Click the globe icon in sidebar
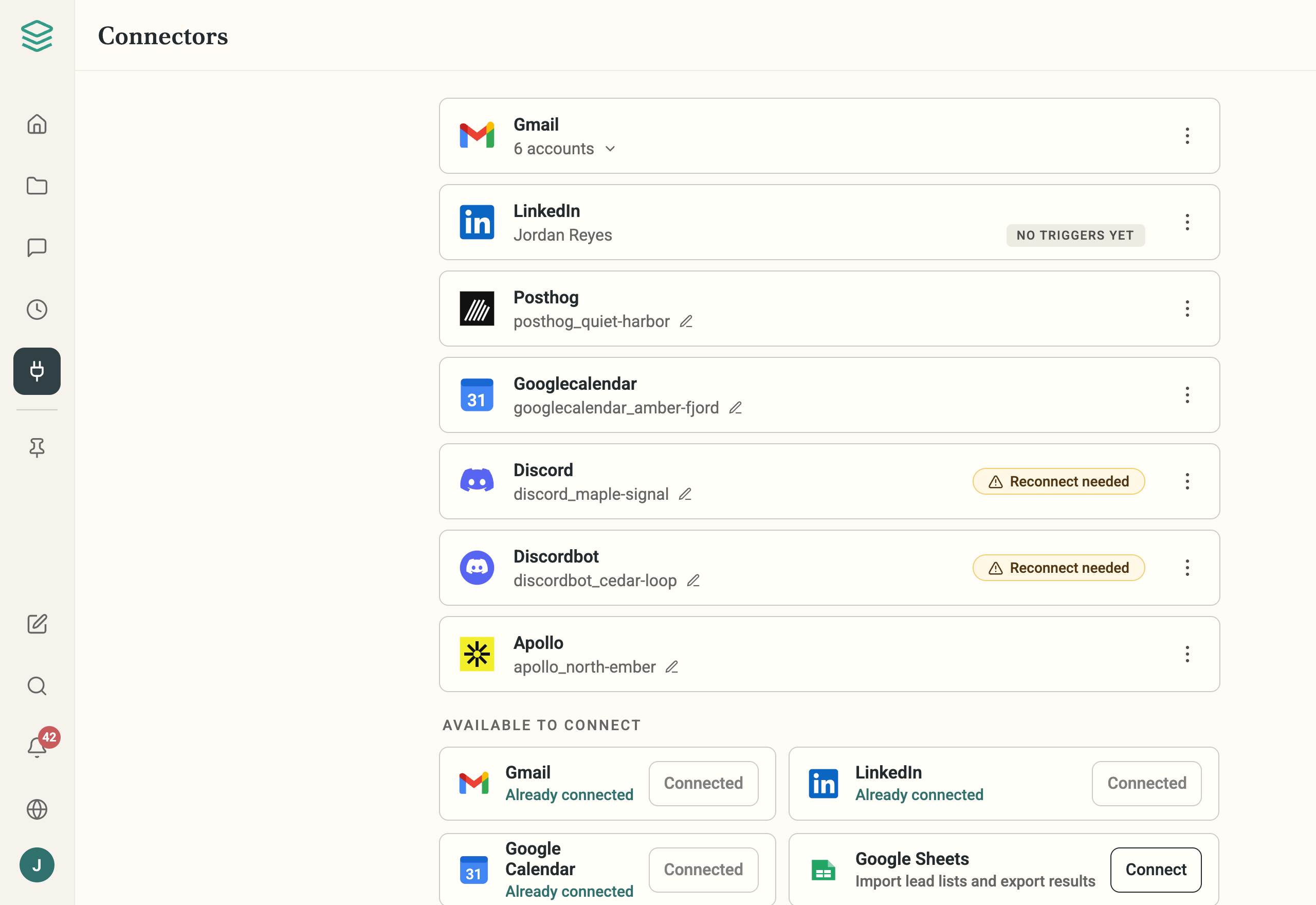The image size is (1316, 905). coord(37,810)
